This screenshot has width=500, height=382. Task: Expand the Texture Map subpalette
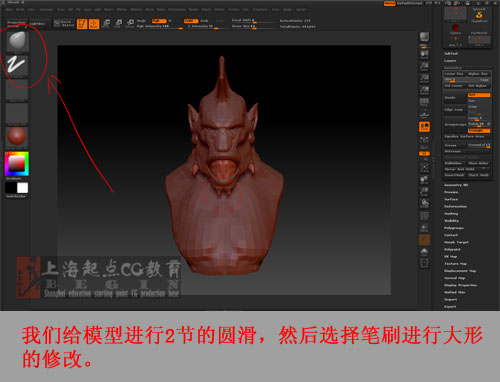(456, 264)
